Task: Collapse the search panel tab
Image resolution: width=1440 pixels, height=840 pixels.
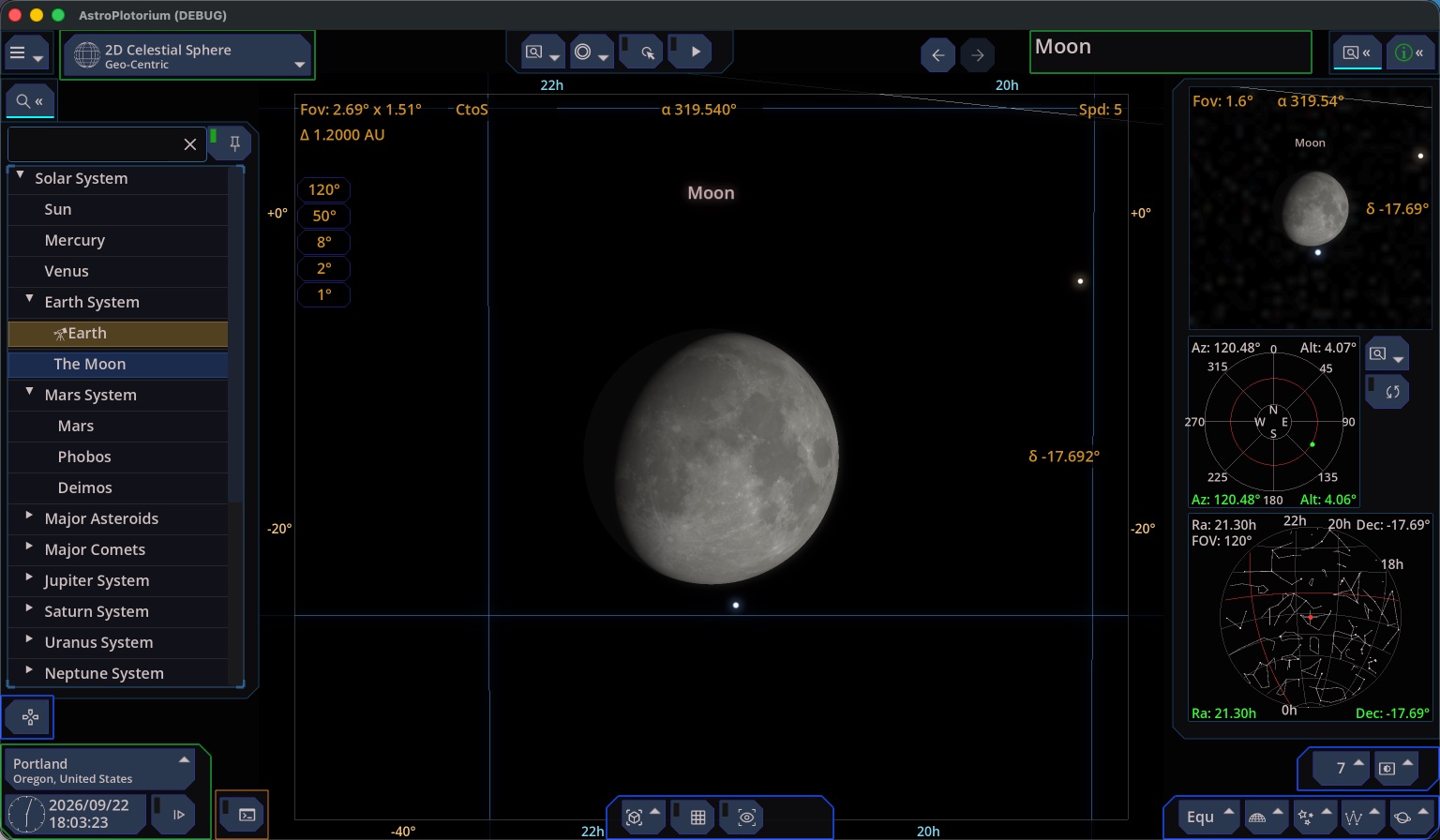Action: (30, 101)
